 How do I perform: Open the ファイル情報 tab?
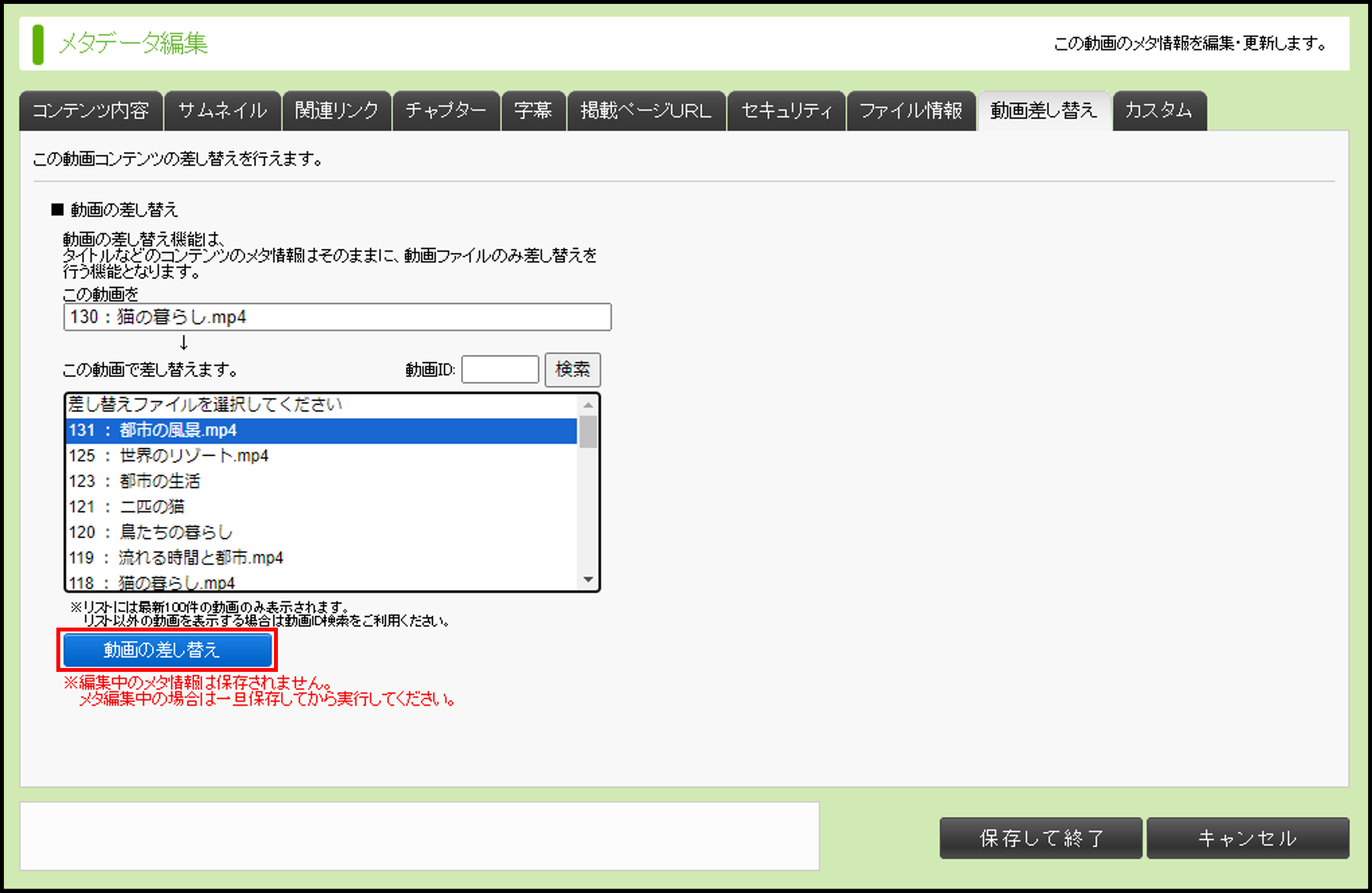coord(911,111)
